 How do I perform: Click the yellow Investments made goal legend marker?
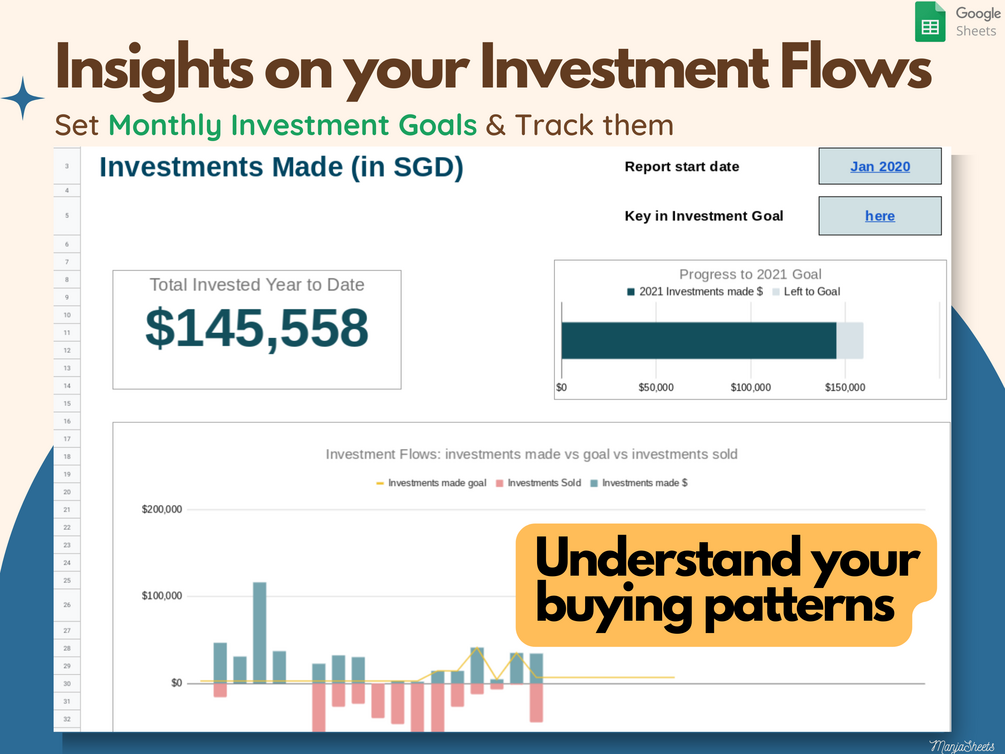[380, 483]
